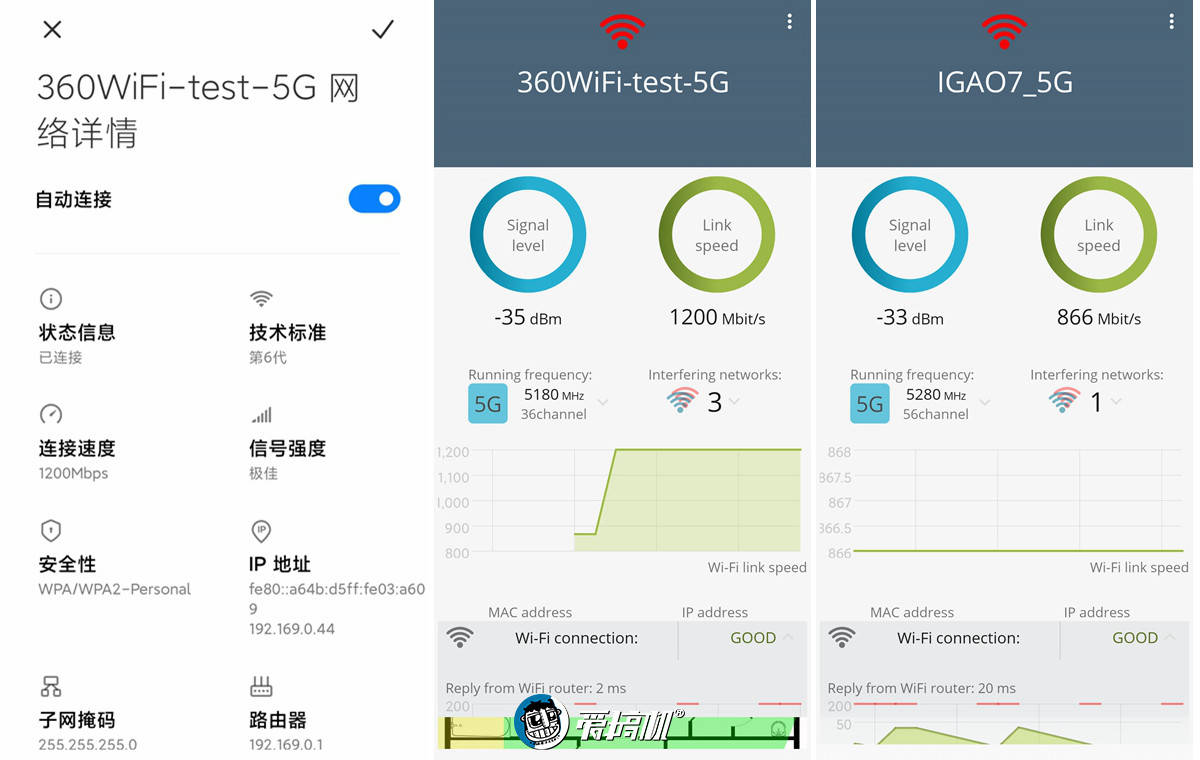The width and height of the screenshot is (1200, 760).
Task: Tap the 连接速度 speedometer icon
Action: 51,414
